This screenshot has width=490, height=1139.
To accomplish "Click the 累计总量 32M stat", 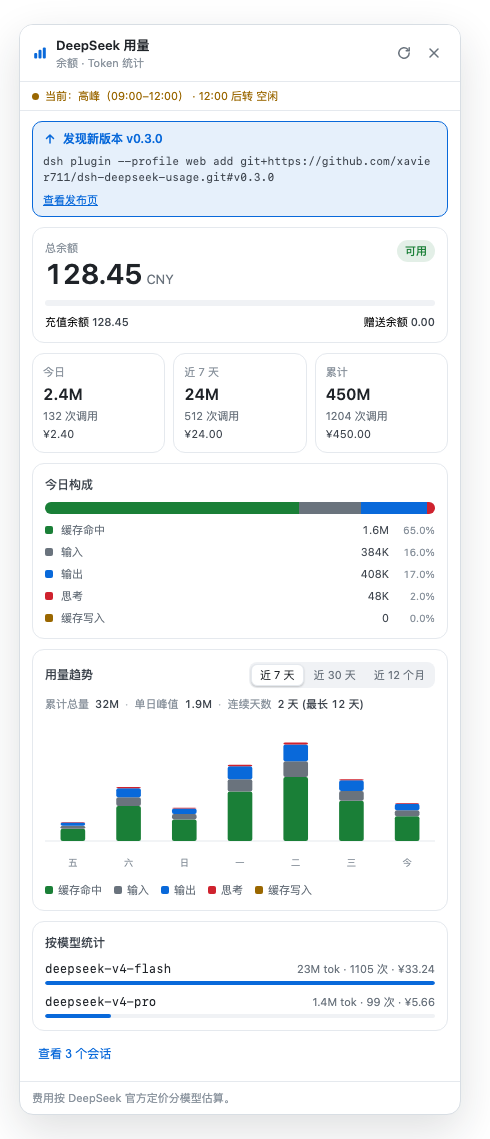I will [x=82, y=704].
